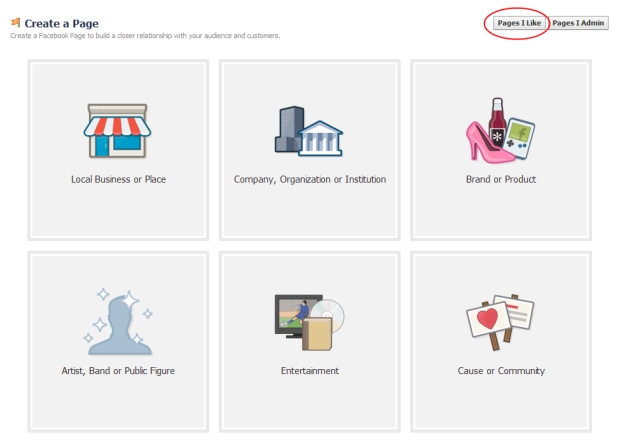Click the Create a Facebook Page description text
Viewport: 620px width, 446px height.
145,36
